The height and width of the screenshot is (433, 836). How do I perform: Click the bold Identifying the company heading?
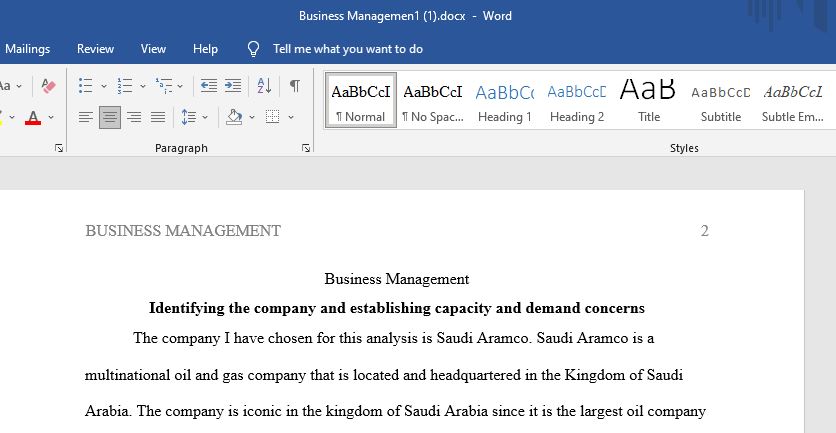tap(397, 308)
